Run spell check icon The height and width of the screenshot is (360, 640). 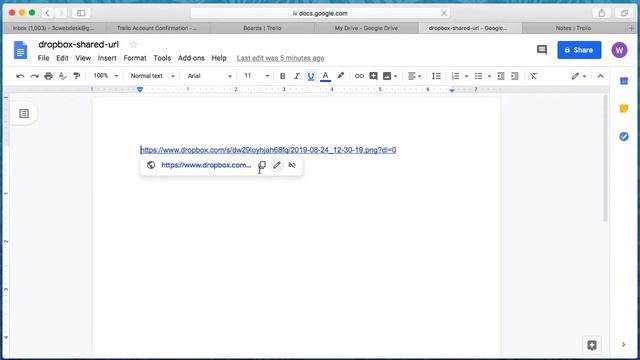click(x=62, y=76)
